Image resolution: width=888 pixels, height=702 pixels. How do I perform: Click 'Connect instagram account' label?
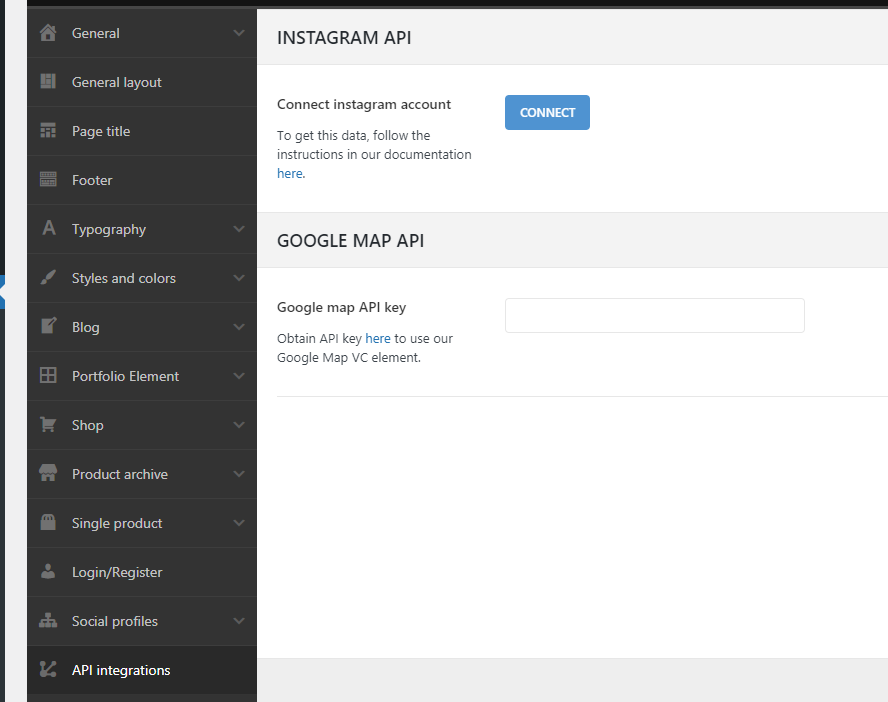pyautogui.click(x=364, y=104)
